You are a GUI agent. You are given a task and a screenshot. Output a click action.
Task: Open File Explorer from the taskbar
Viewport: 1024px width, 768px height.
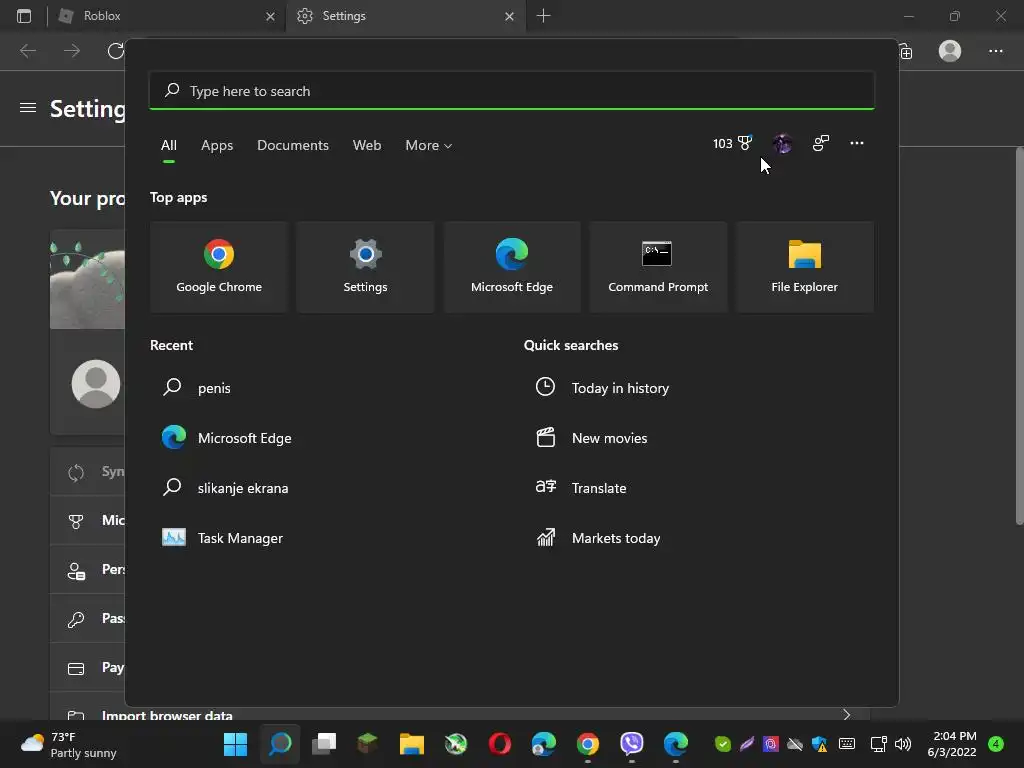(x=411, y=744)
